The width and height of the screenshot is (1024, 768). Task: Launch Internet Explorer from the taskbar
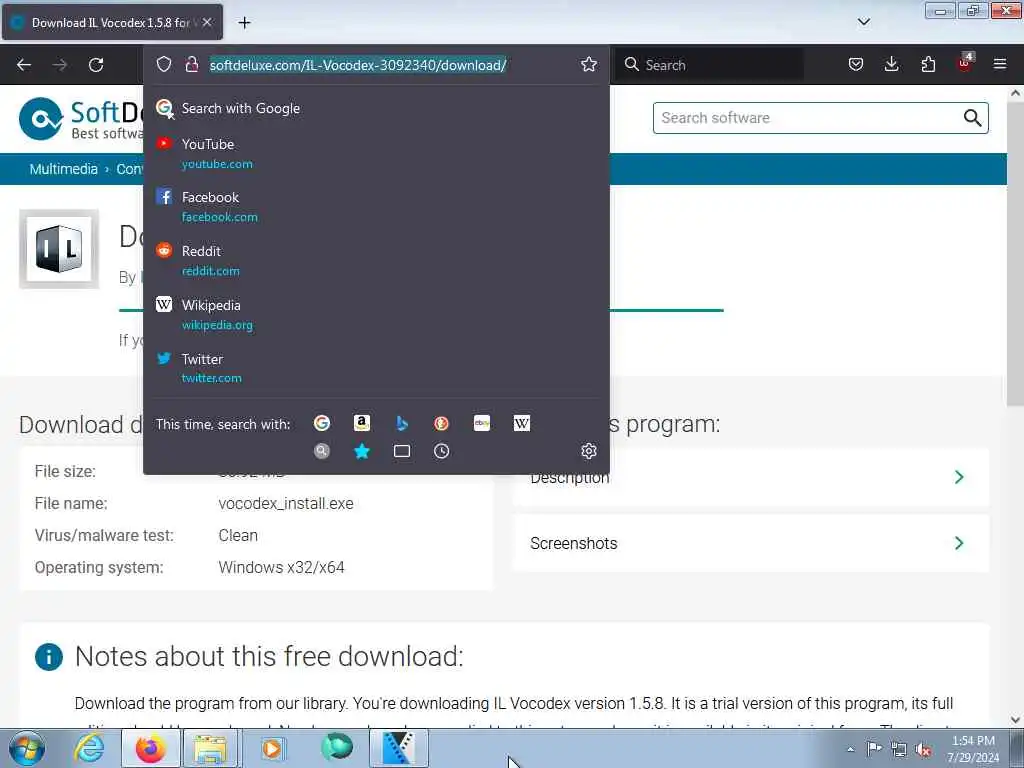pyautogui.click(x=89, y=748)
